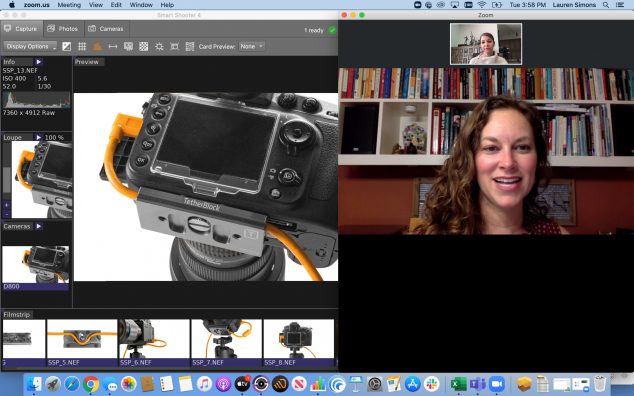This screenshot has width=634, height=396.
Task: Toggle the grid overlay icon
Action: point(82,47)
